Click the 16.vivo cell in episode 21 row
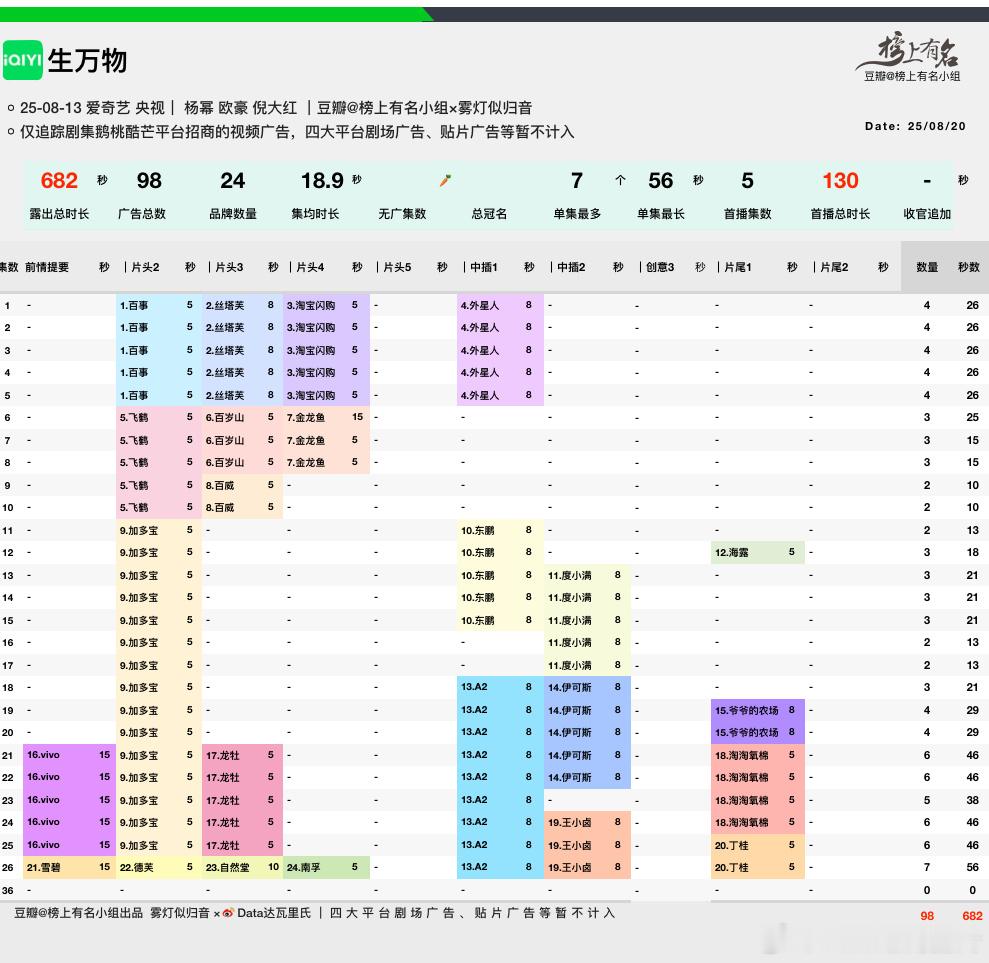 (69, 755)
